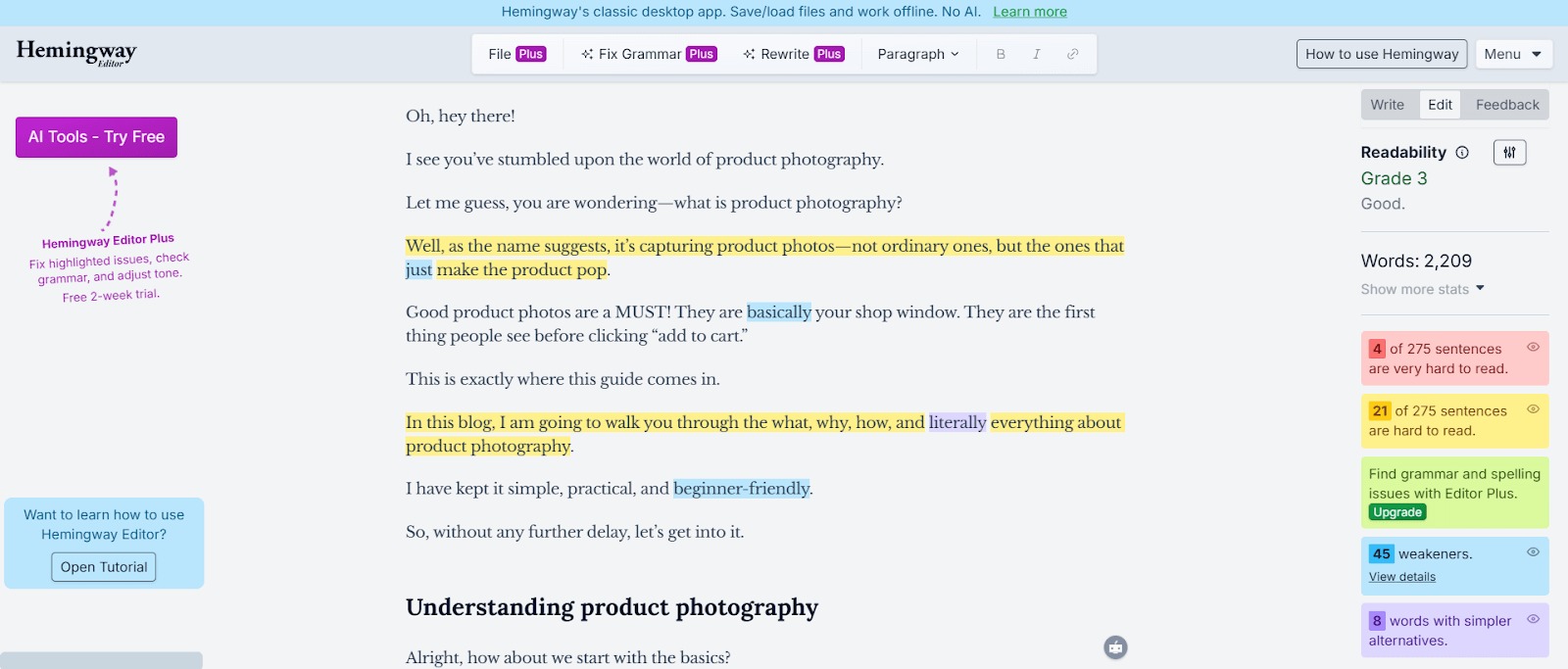Click the yellow "21" hard sentences badge
This screenshot has height=669, width=1568.
coord(1380,410)
